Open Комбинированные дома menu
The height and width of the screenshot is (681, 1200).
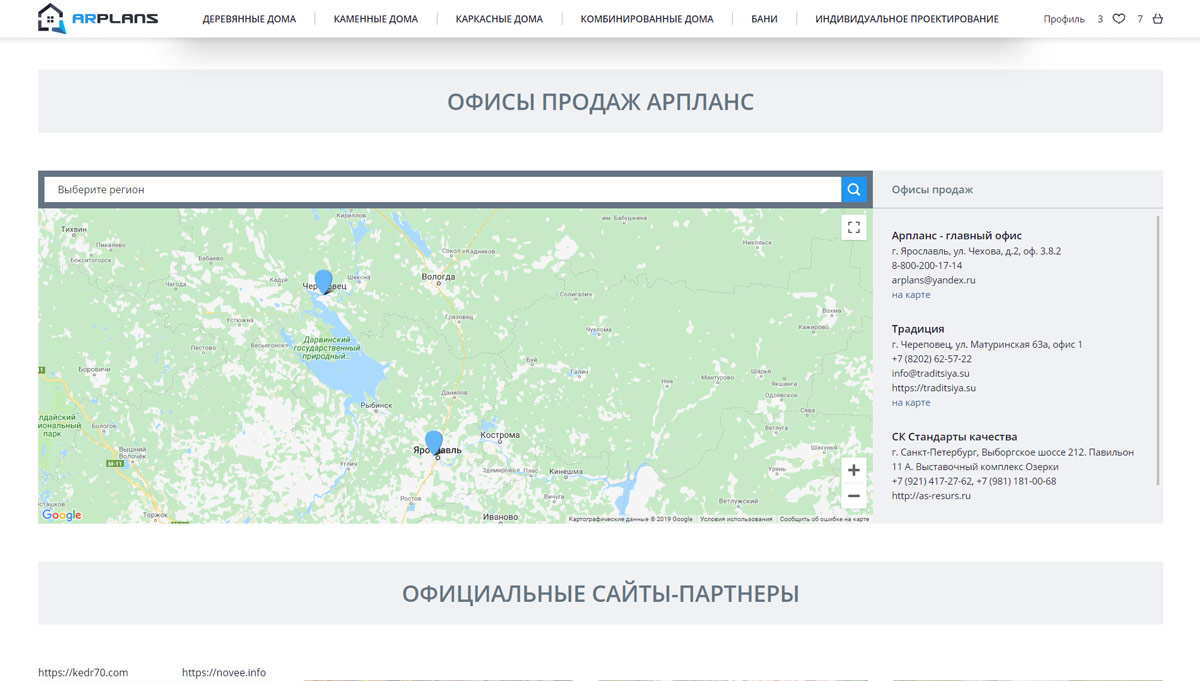point(647,19)
